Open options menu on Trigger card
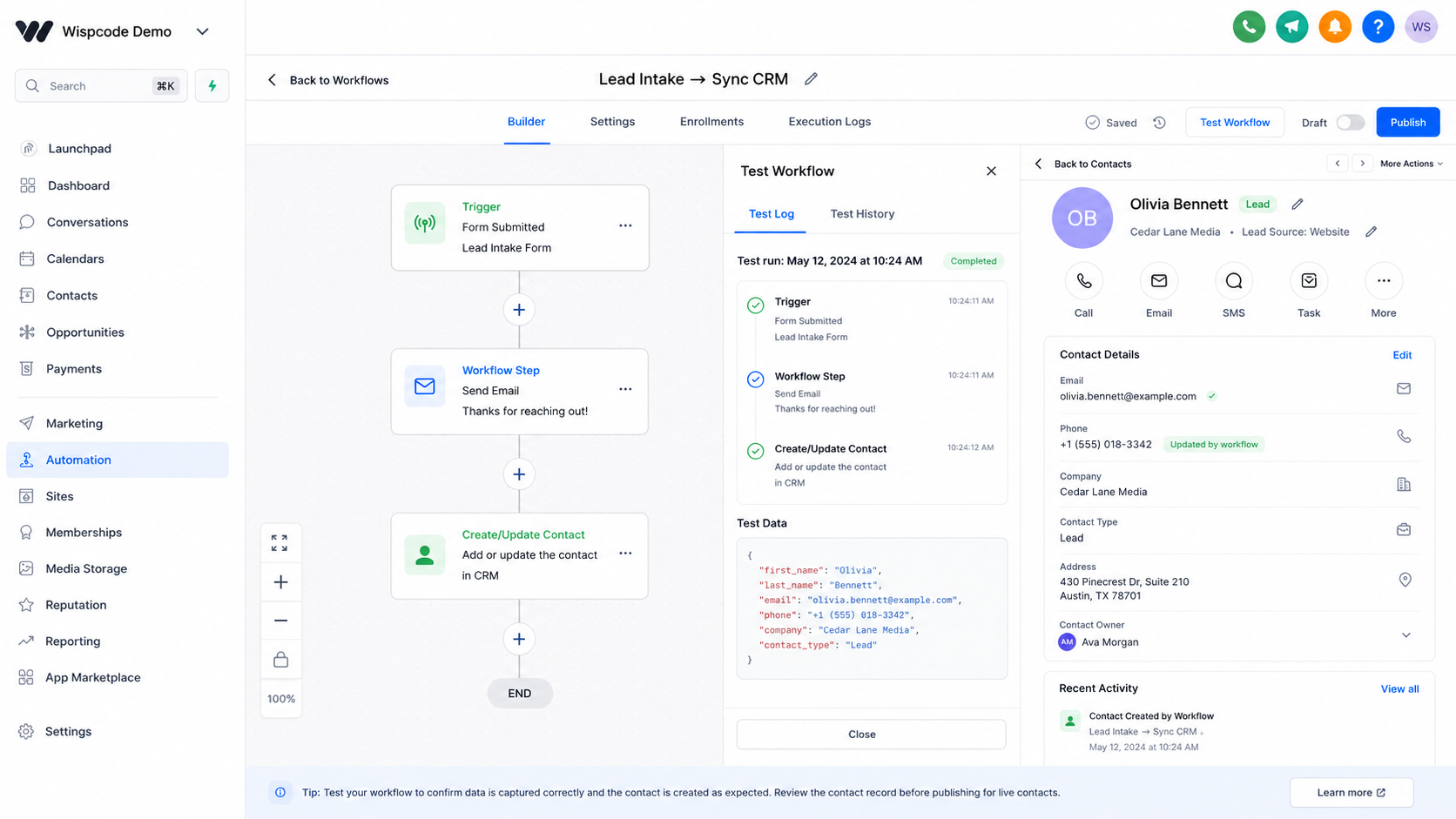The height and width of the screenshot is (819, 1456). [x=625, y=225]
